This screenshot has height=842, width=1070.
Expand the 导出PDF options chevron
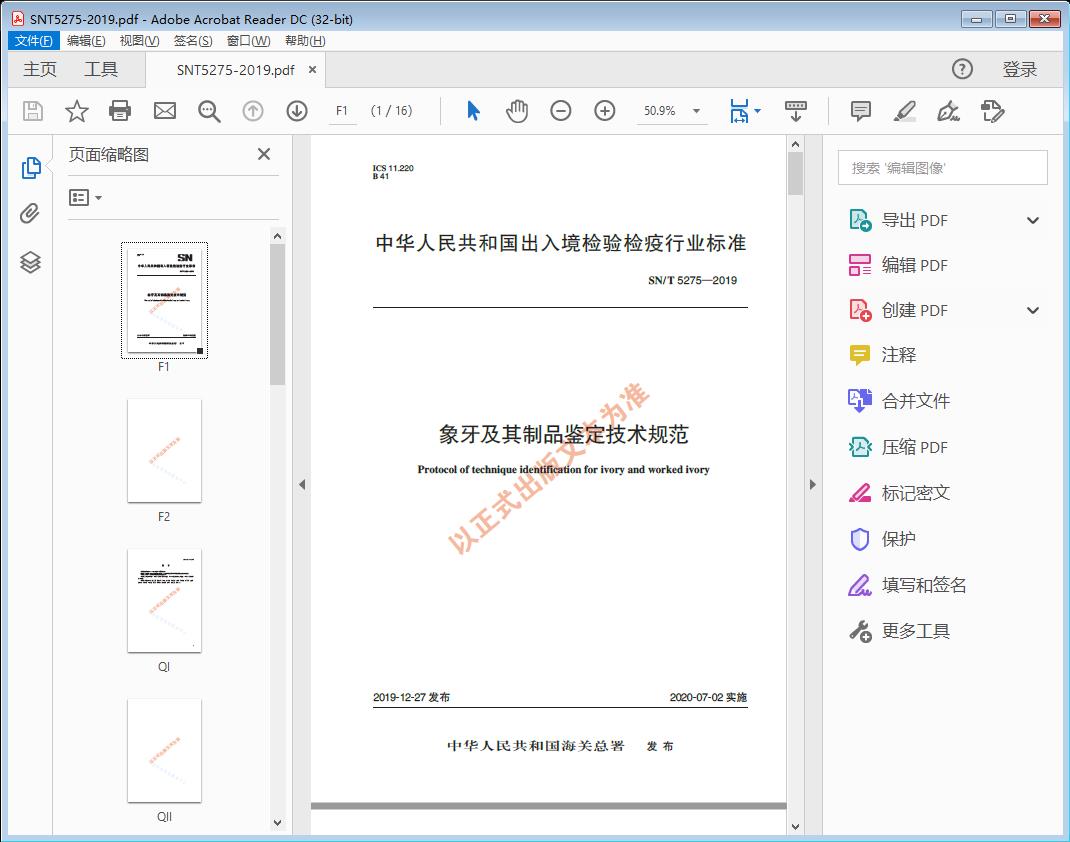(x=1032, y=219)
